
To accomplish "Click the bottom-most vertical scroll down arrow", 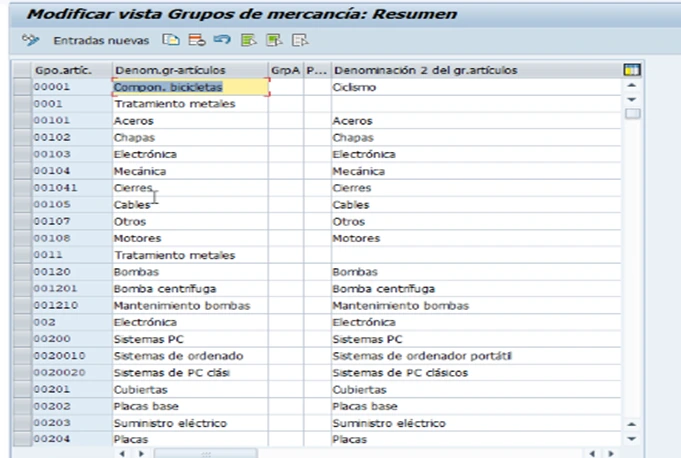I will (632, 438).
